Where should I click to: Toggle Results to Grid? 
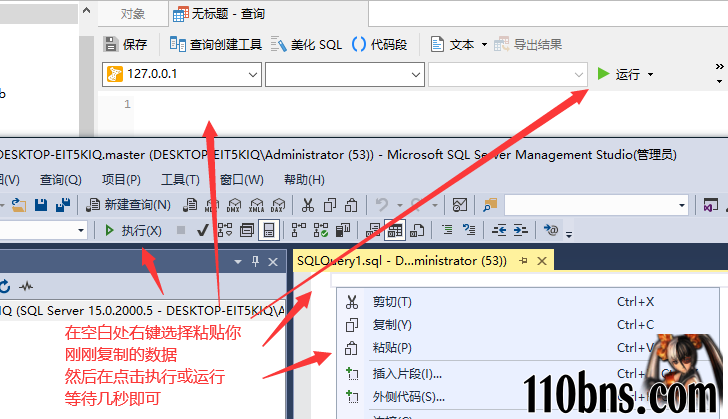pyautogui.click(x=395, y=230)
